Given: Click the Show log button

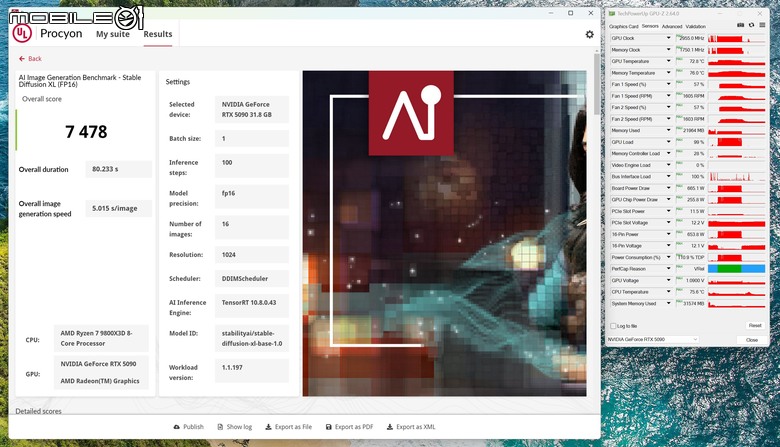Looking at the screenshot, I should [234, 427].
